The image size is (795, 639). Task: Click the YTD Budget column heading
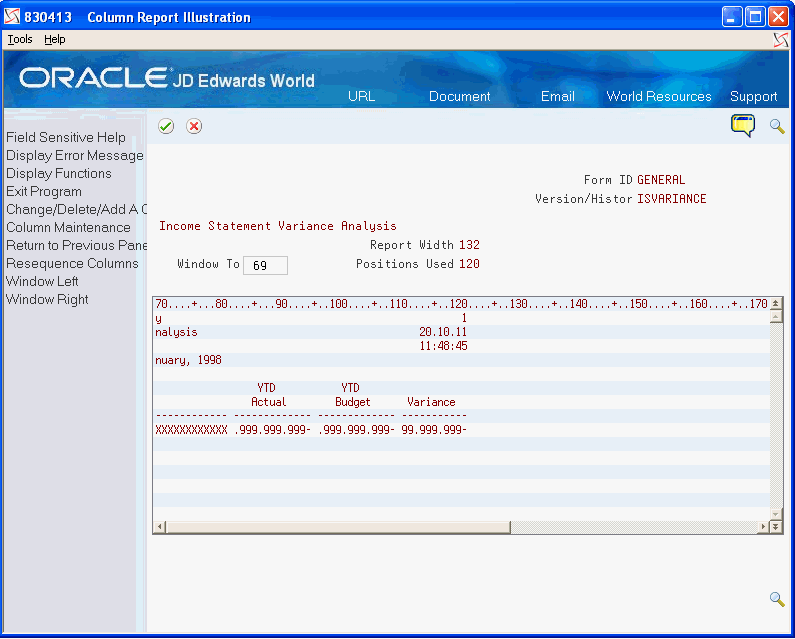coord(352,395)
